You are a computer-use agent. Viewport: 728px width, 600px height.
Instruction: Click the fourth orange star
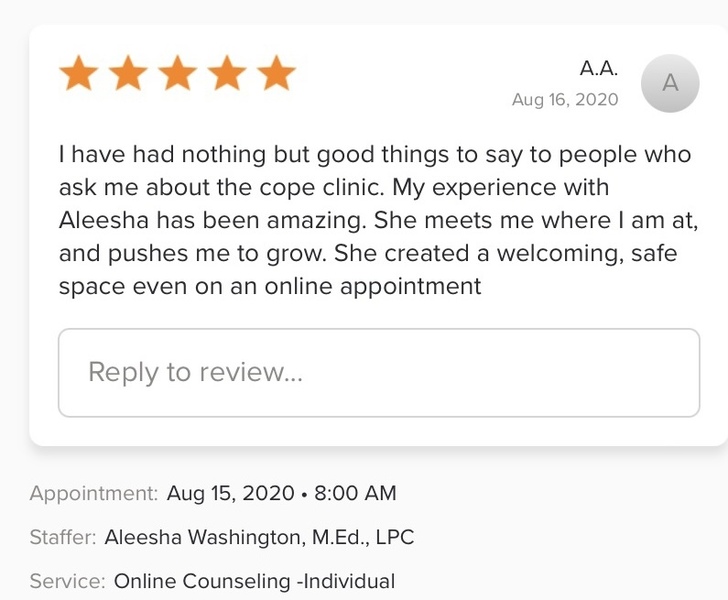click(227, 74)
